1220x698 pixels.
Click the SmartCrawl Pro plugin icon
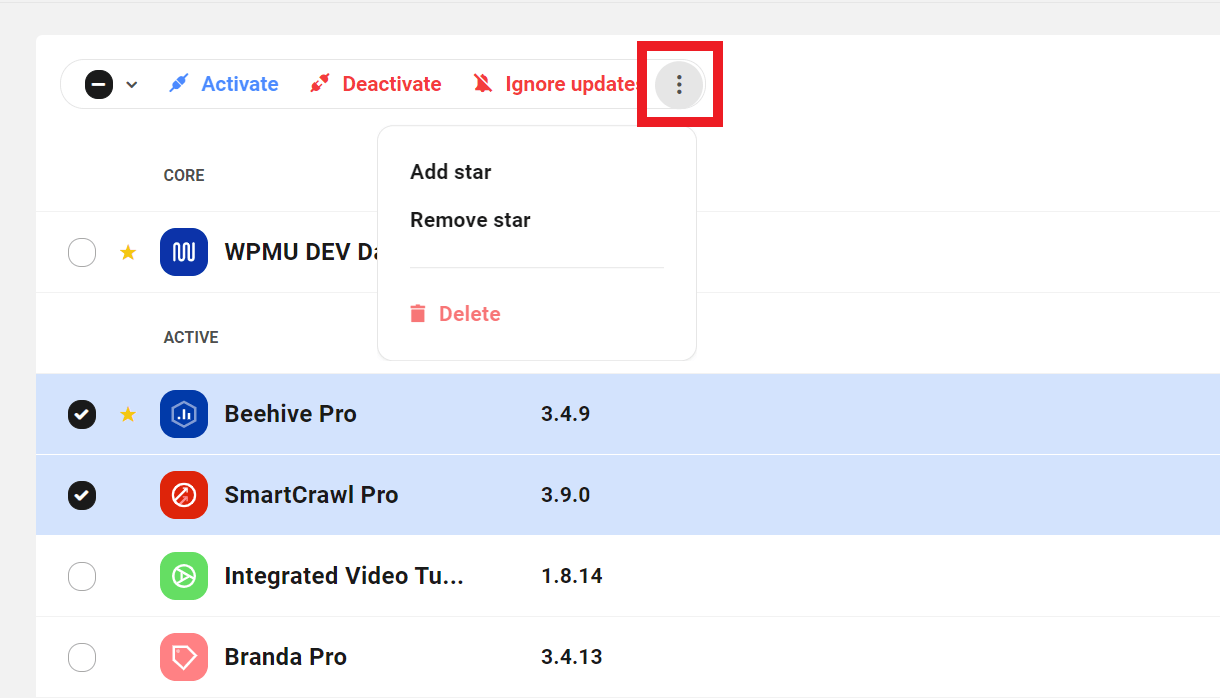click(184, 495)
